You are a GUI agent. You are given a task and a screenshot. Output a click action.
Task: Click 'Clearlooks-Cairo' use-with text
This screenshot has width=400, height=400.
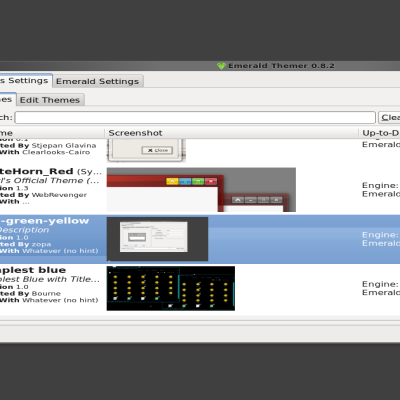pyautogui.click(x=56, y=152)
